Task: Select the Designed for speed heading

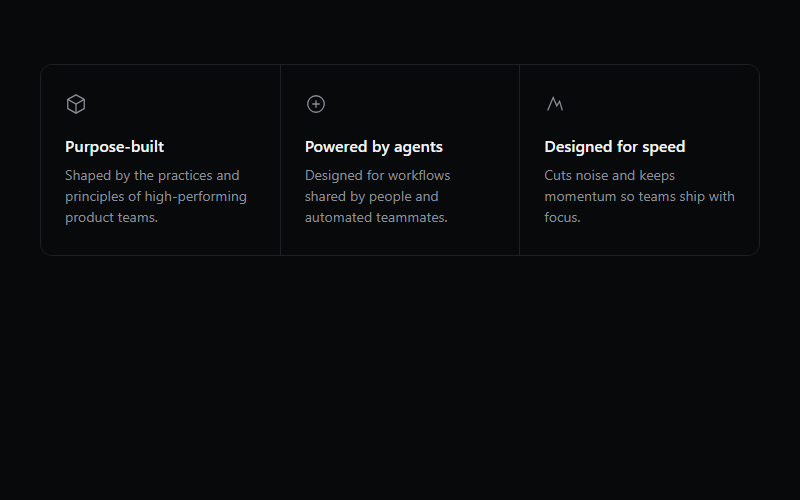Action: pos(615,147)
